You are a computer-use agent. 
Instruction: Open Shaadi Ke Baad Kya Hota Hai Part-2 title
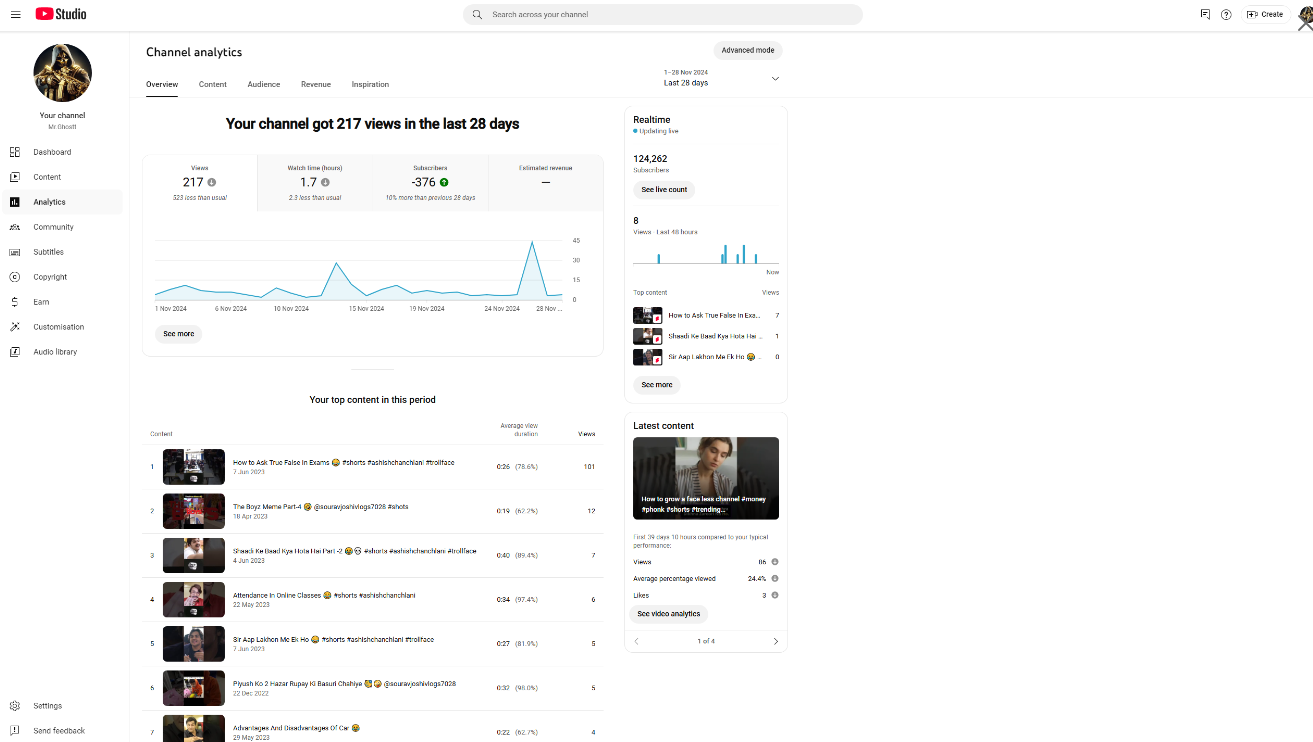(355, 551)
